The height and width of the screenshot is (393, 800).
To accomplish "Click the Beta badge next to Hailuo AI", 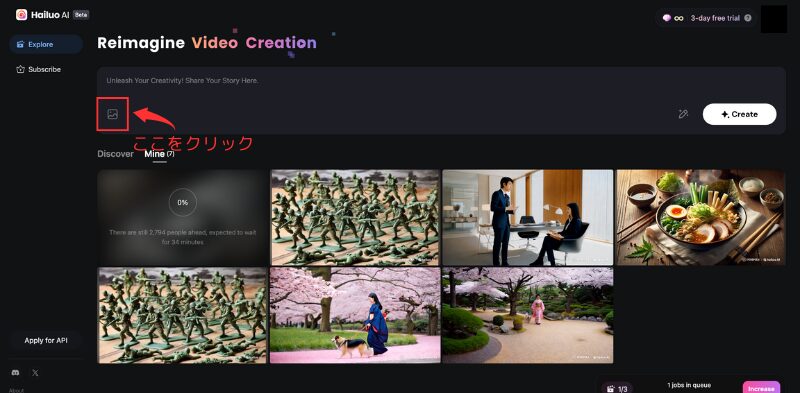I will pos(81,15).
